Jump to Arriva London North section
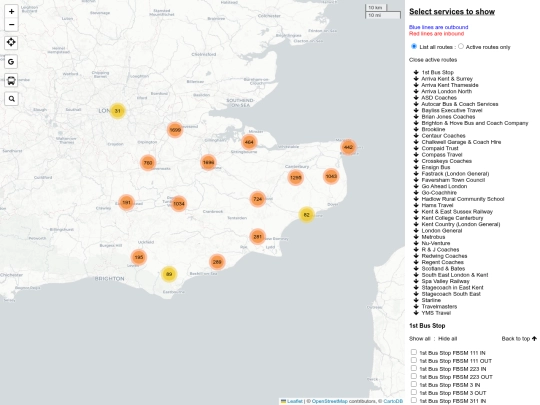 447,91
